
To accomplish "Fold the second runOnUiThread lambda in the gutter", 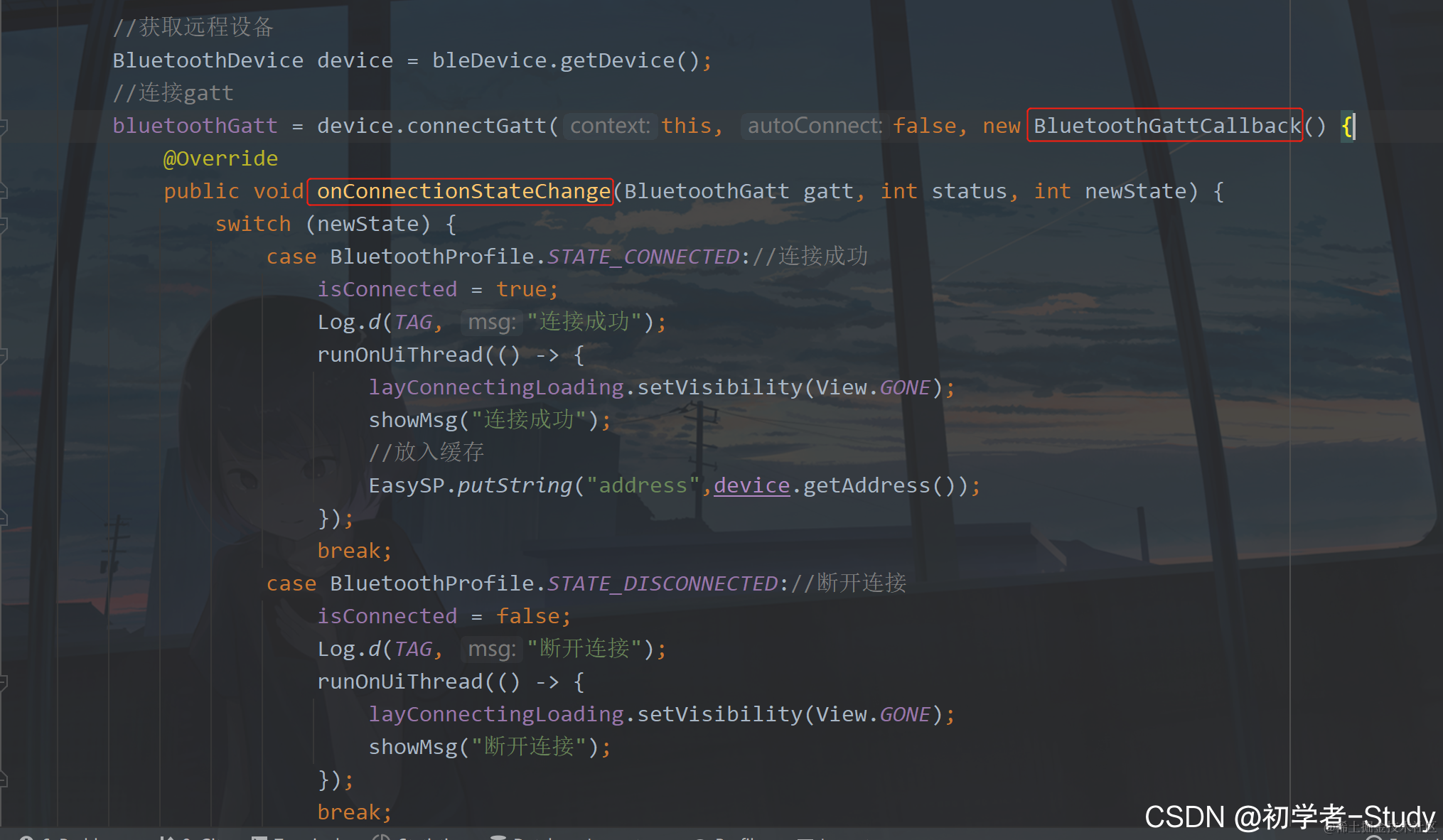I will [4, 682].
